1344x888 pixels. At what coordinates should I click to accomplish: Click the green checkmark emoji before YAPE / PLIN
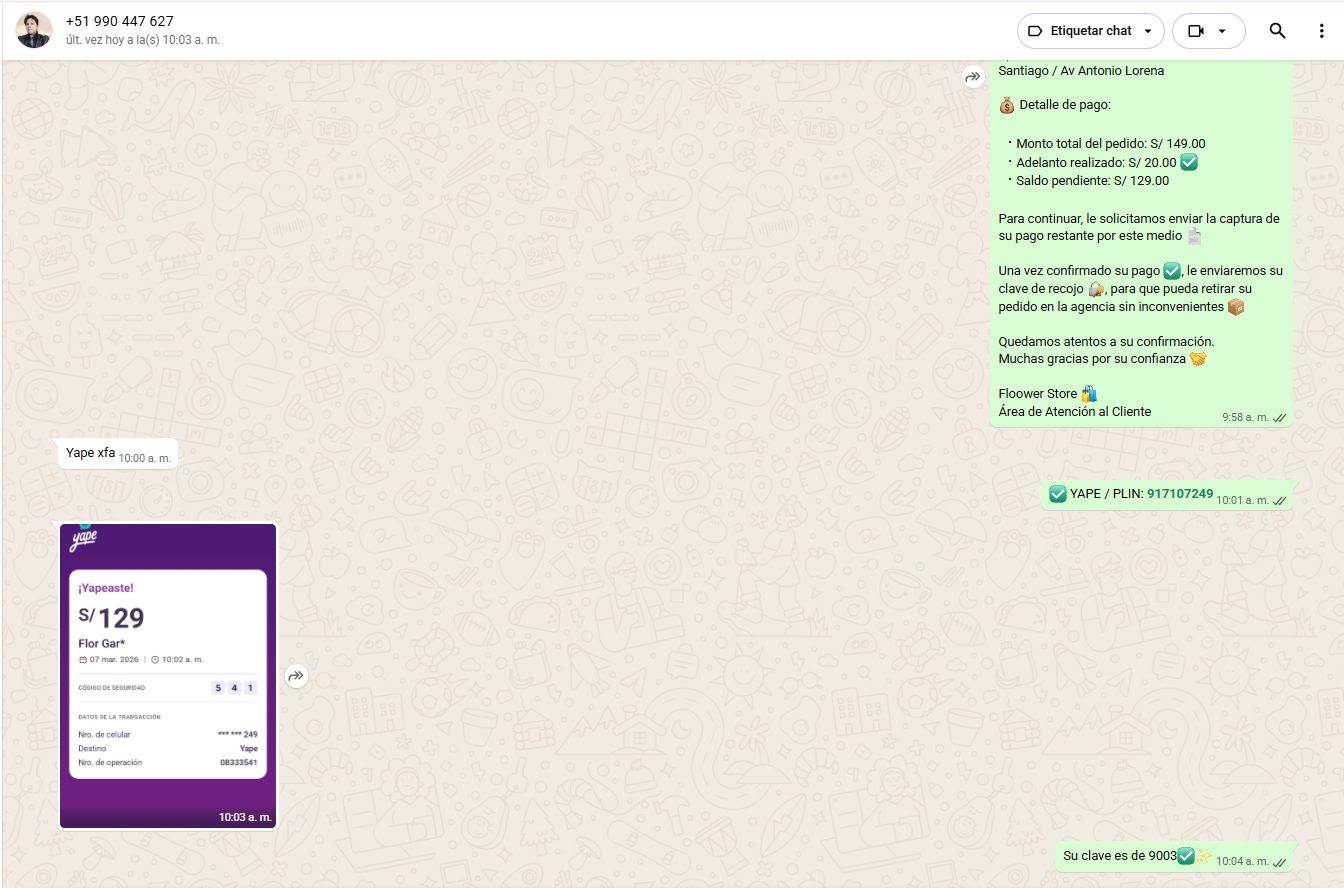[1057, 493]
